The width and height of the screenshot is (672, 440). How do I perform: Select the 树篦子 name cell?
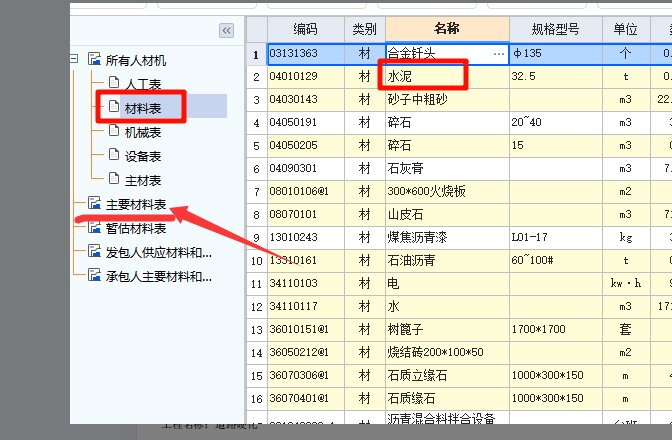click(447, 329)
